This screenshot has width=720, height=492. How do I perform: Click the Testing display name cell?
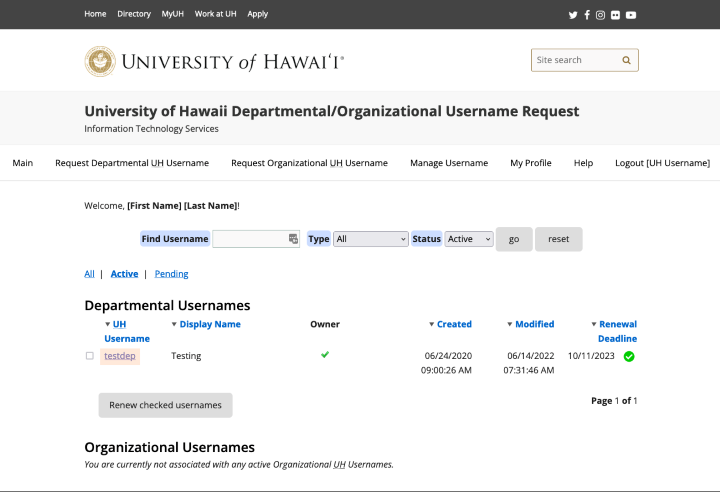[x=186, y=356]
